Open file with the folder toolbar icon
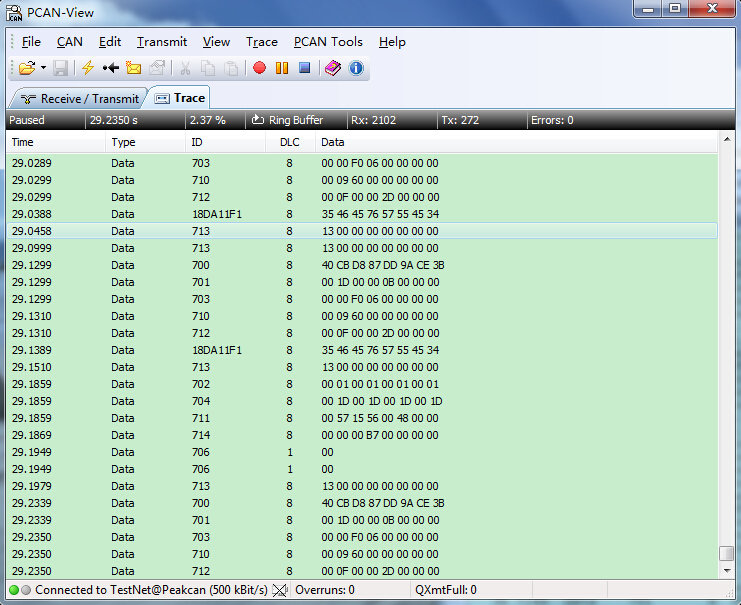The height and width of the screenshot is (605, 741). tap(27, 68)
